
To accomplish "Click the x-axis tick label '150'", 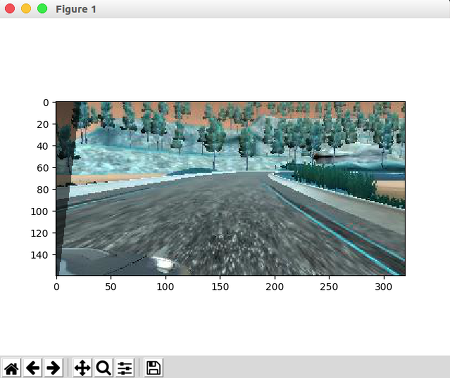I will click(x=220, y=287).
